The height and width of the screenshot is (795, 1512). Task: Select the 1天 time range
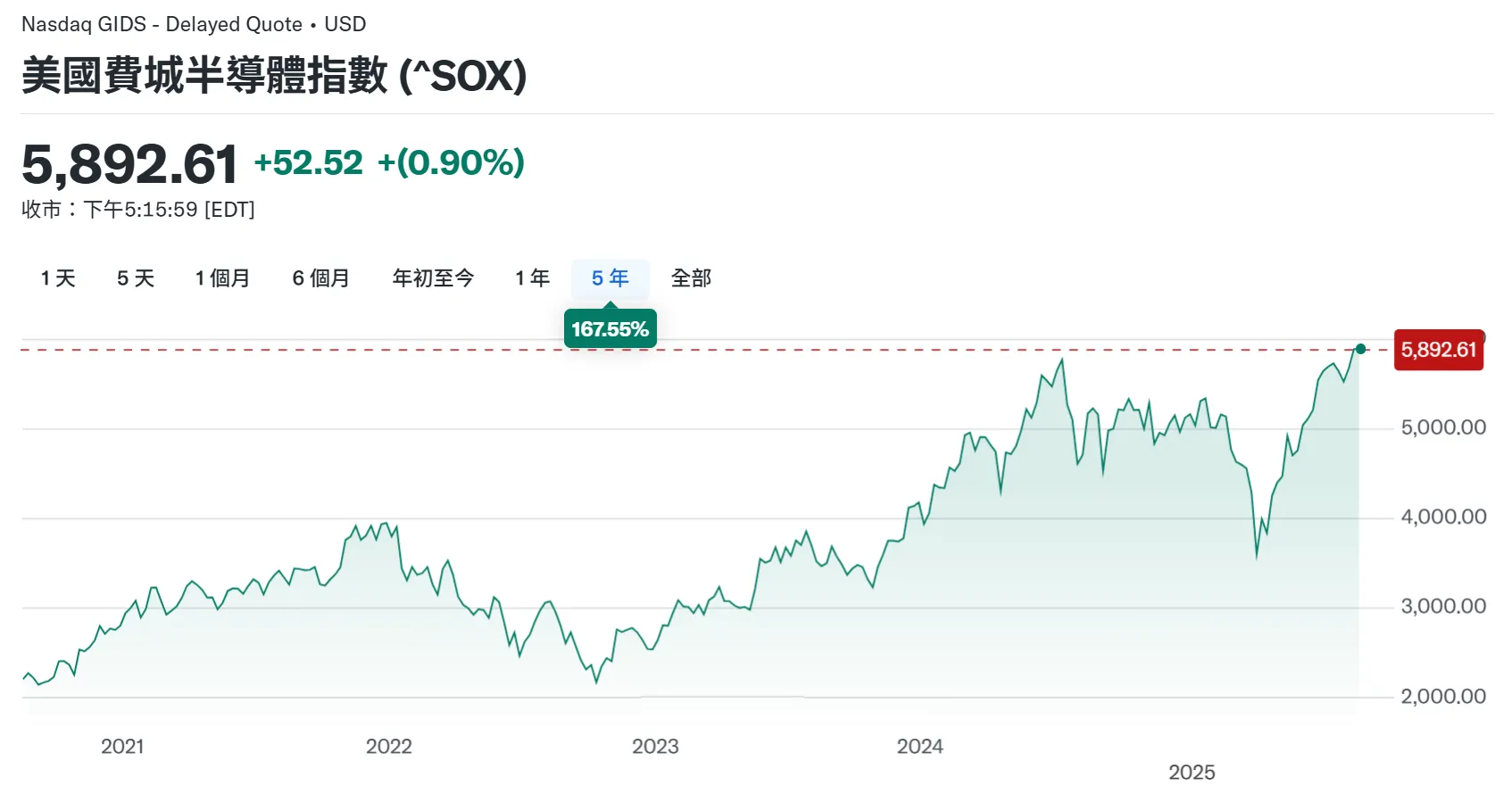coord(56,277)
